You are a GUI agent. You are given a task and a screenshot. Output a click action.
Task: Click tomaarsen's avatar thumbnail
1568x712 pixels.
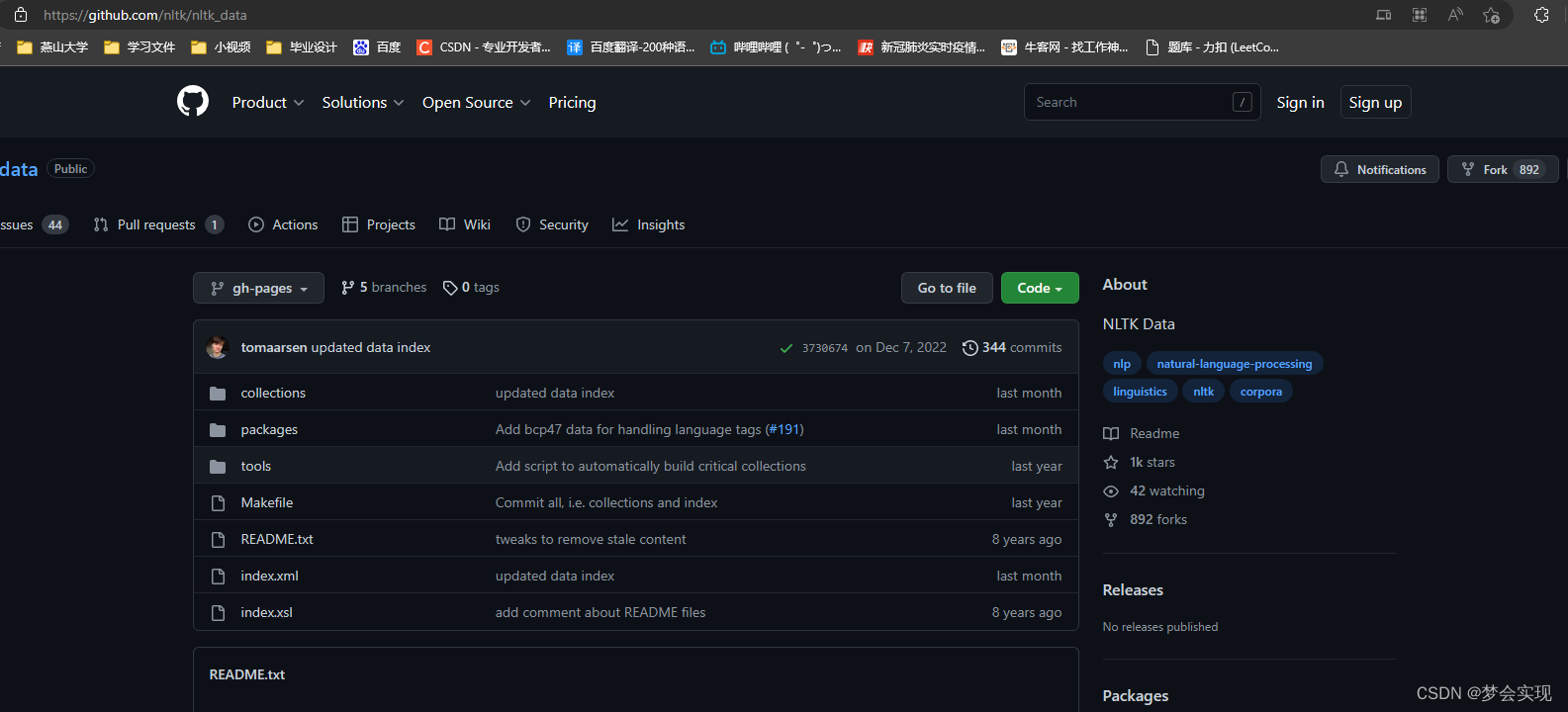(217, 347)
